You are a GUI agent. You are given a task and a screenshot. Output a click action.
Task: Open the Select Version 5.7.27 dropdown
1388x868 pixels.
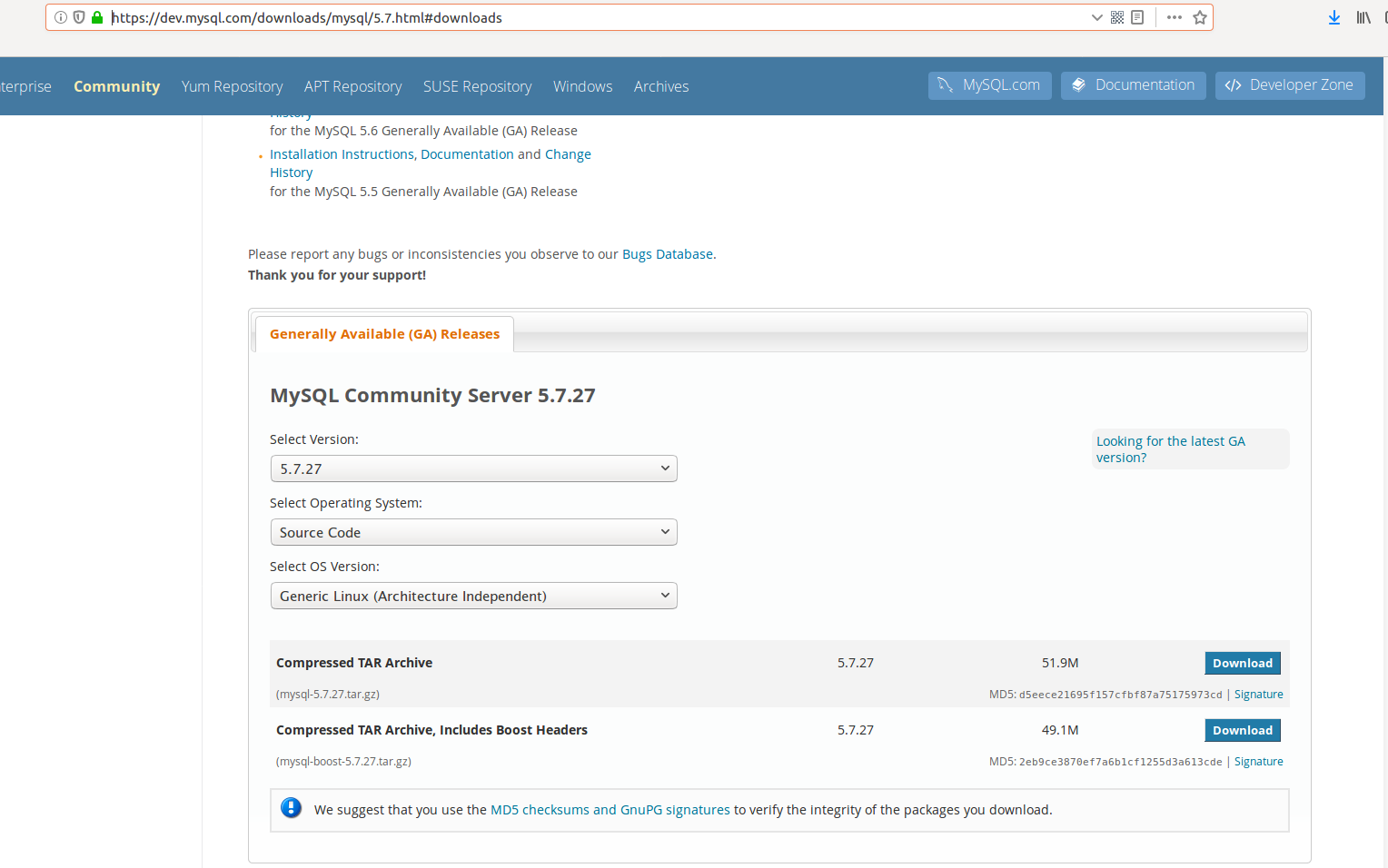click(474, 469)
